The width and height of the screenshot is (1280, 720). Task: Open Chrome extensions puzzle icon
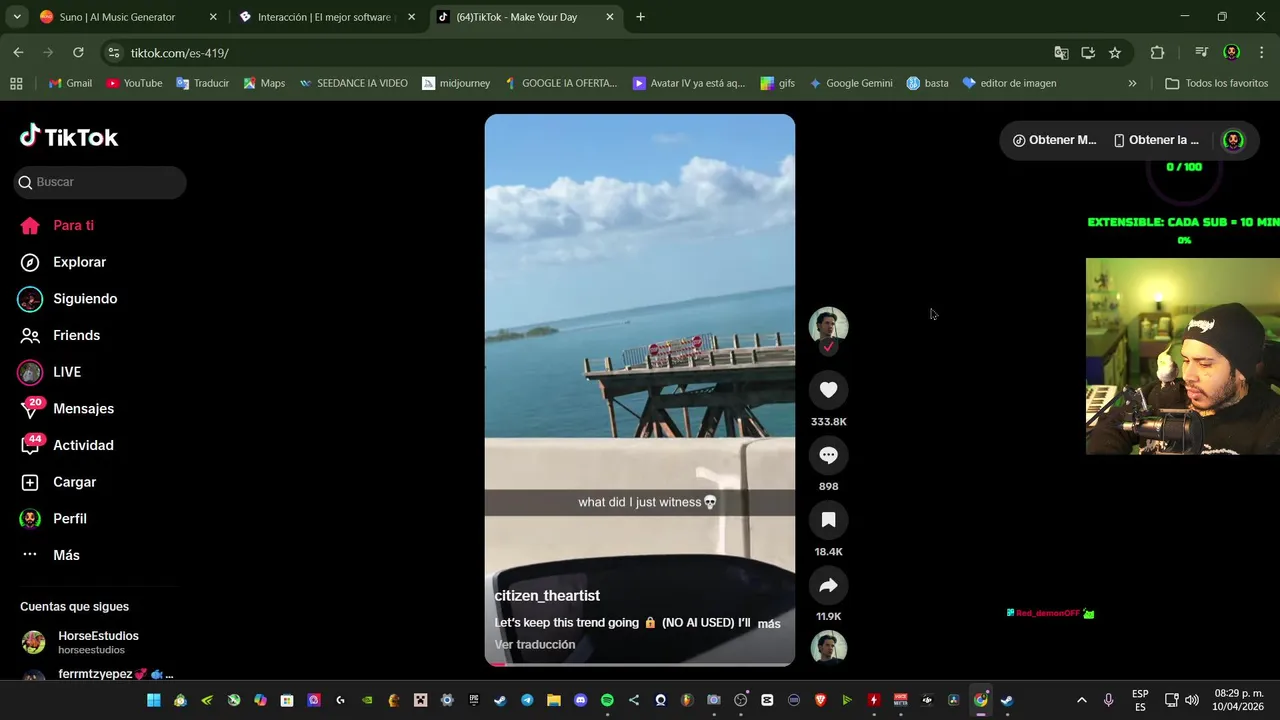pyautogui.click(x=1157, y=53)
